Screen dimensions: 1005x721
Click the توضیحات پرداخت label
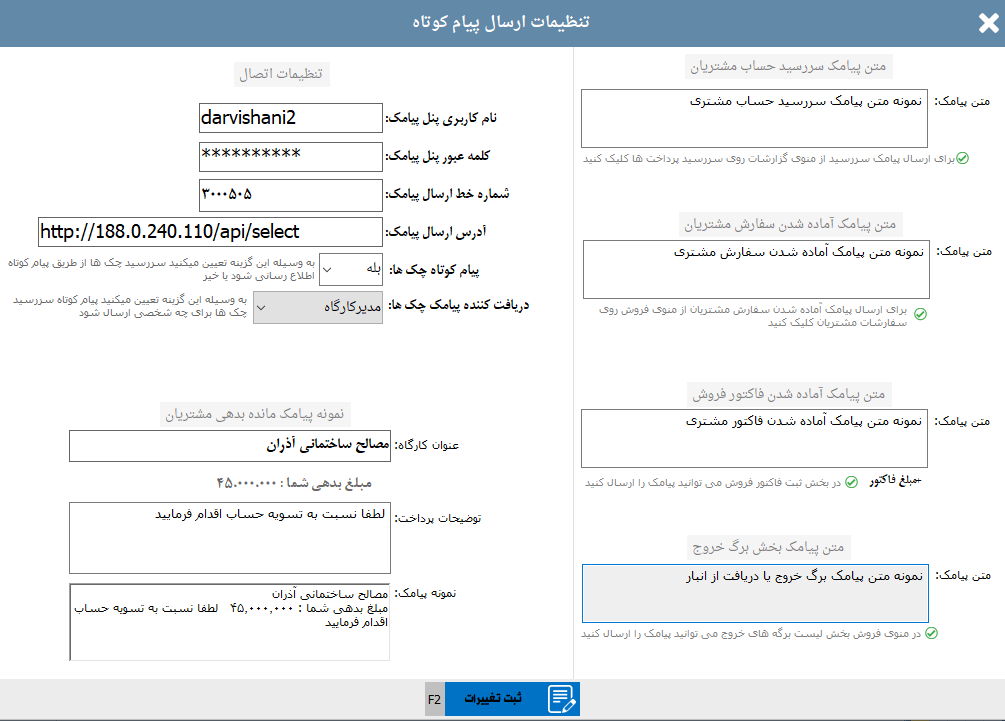click(438, 518)
